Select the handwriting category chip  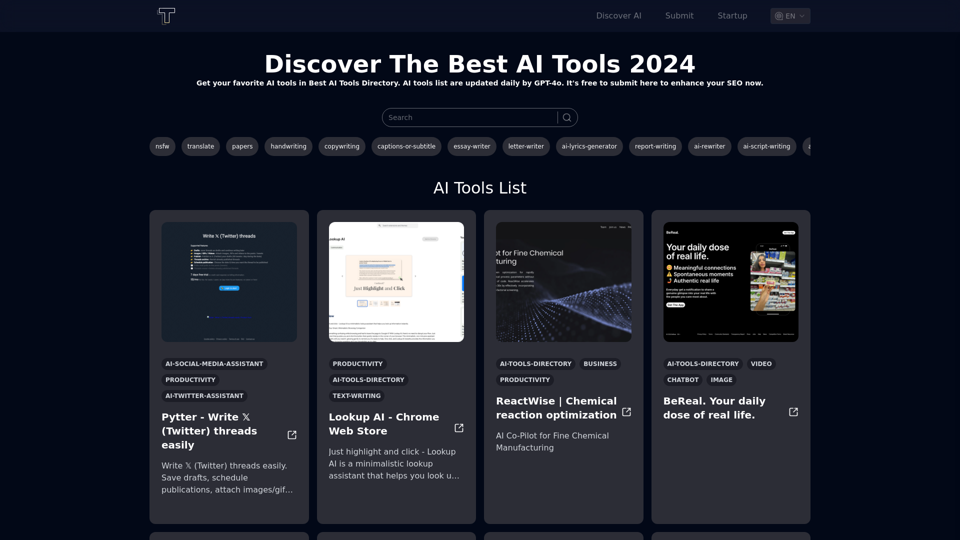(x=288, y=146)
